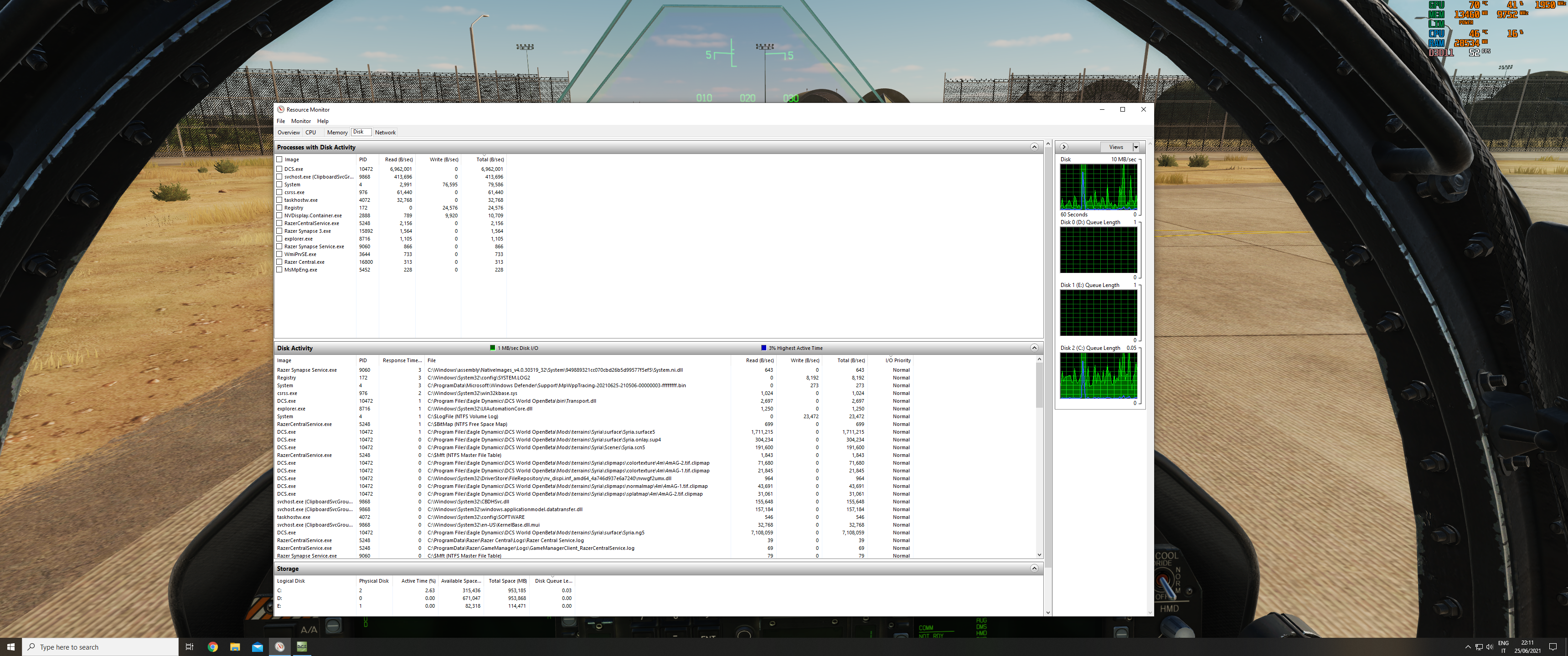Check the MsMpEng.exe checkbox
This screenshot has height=656, width=1568.
click(x=279, y=270)
